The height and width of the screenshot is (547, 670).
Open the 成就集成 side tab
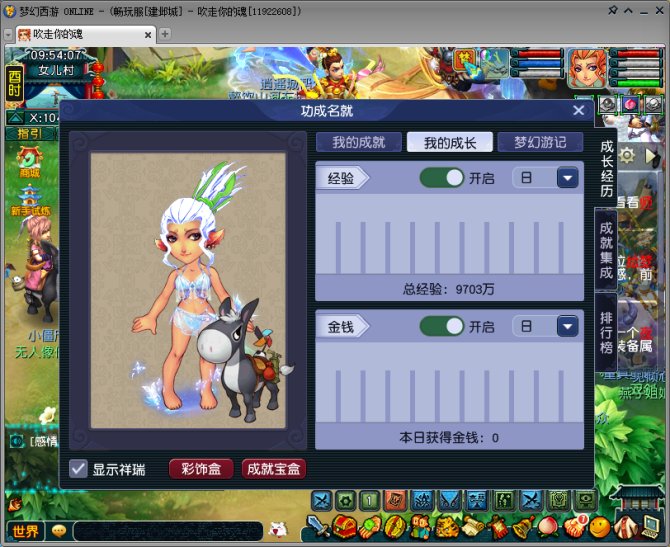(x=606, y=251)
